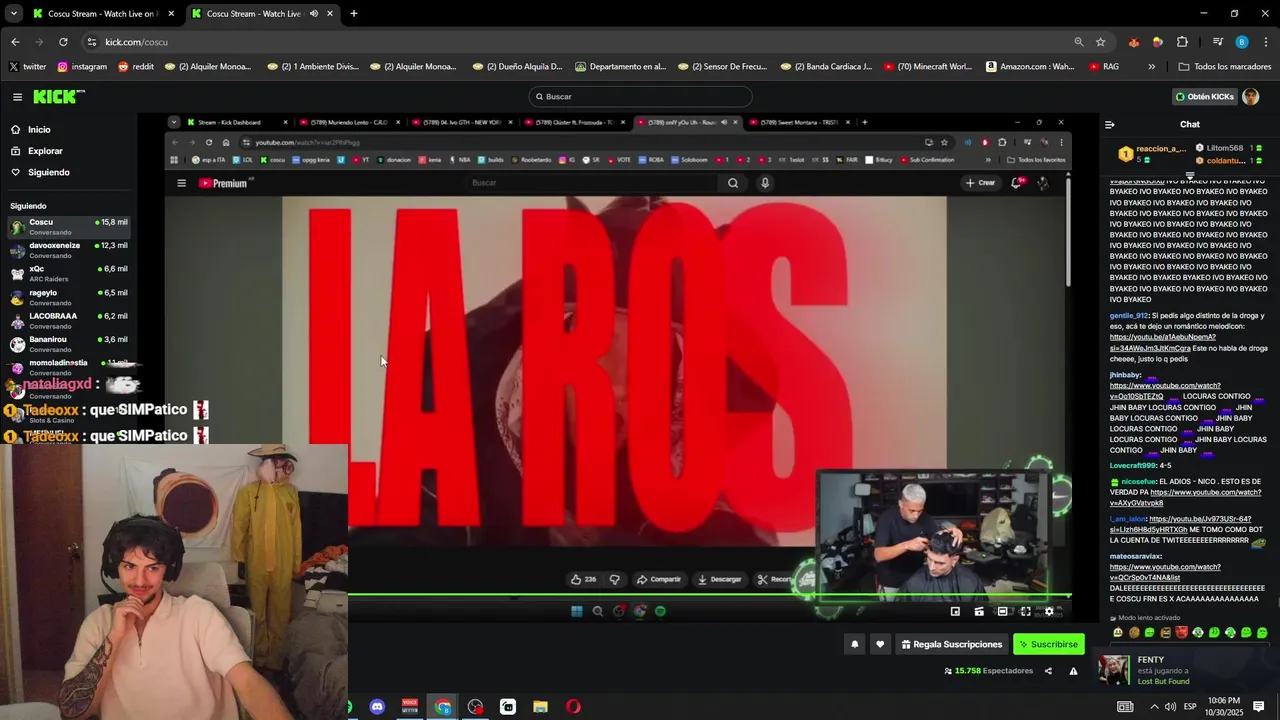Select LACOBRAAA channel in following list
Screen dimensions: 1280x720
click(x=68, y=321)
